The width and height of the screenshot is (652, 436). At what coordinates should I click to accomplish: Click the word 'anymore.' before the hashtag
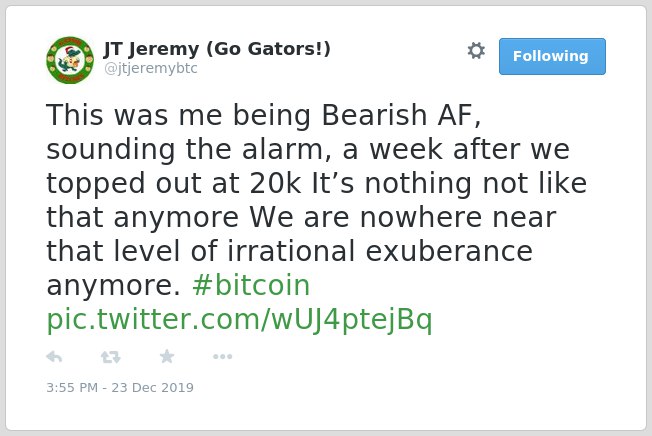coord(113,288)
